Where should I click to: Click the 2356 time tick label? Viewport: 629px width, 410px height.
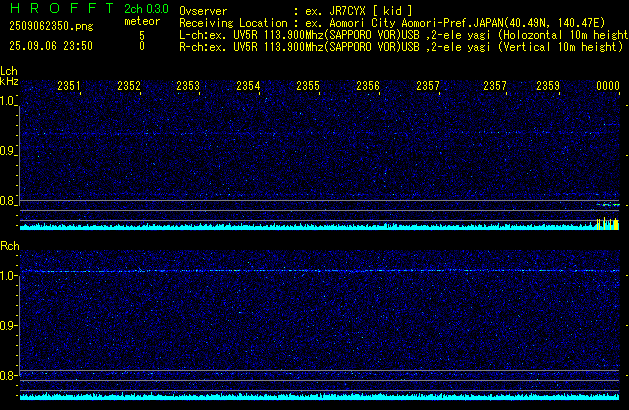[x=368, y=86]
